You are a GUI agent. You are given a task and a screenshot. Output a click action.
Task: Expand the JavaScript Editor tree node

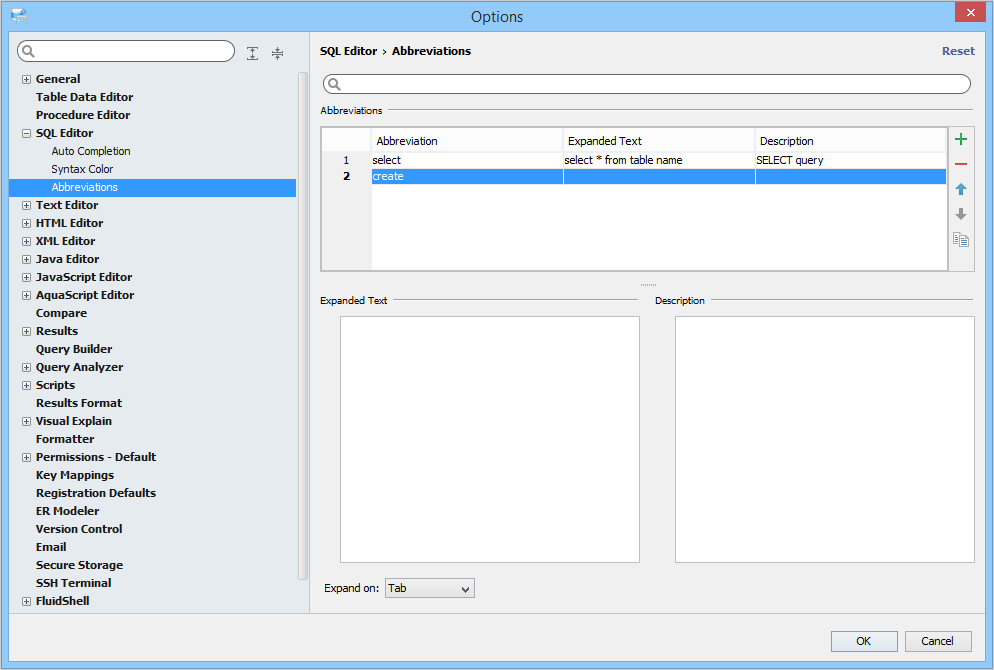click(26, 278)
